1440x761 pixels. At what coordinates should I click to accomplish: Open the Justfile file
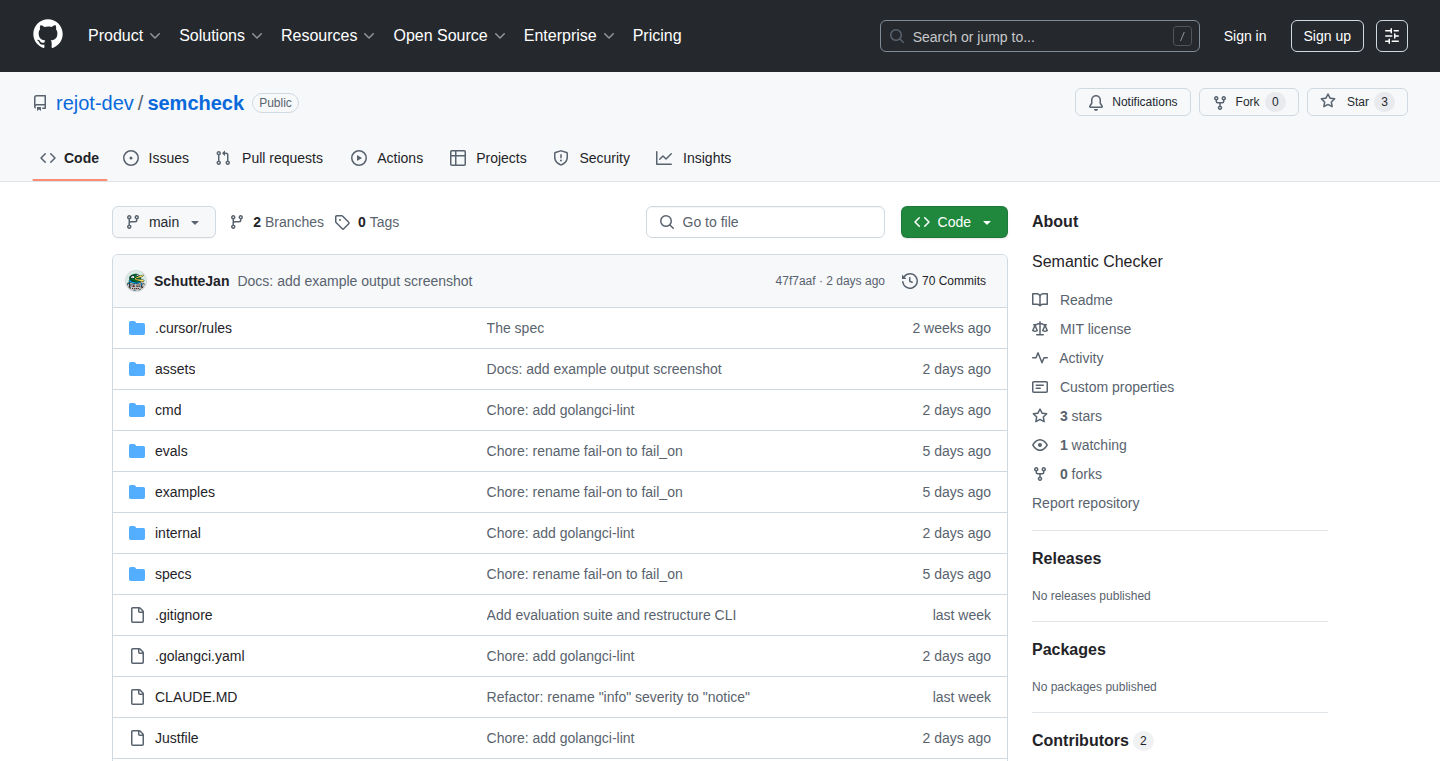tap(177, 738)
